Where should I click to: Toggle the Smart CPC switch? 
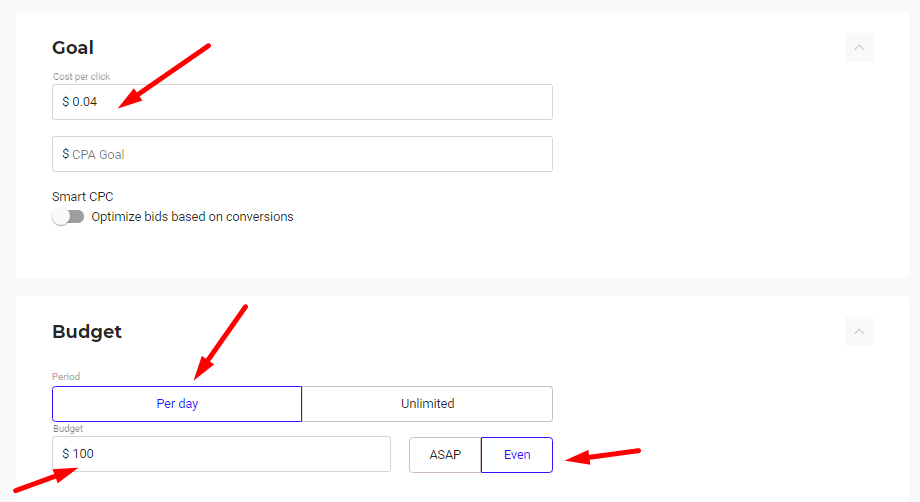(x=68, y=217)
